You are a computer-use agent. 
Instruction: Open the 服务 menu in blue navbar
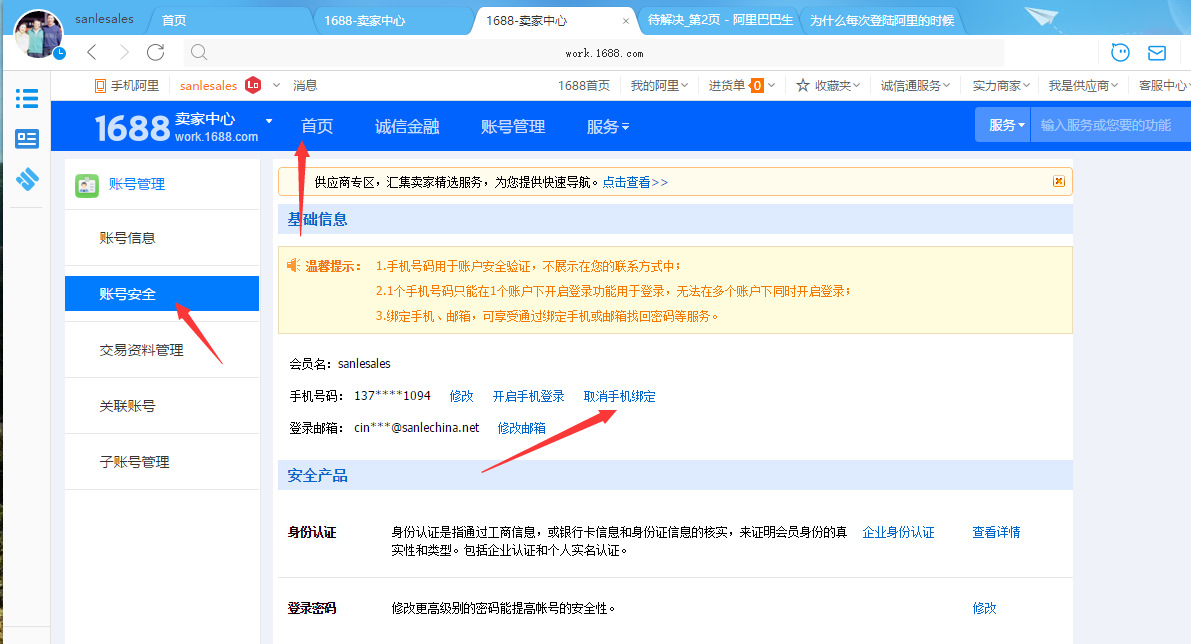point(608,127)
